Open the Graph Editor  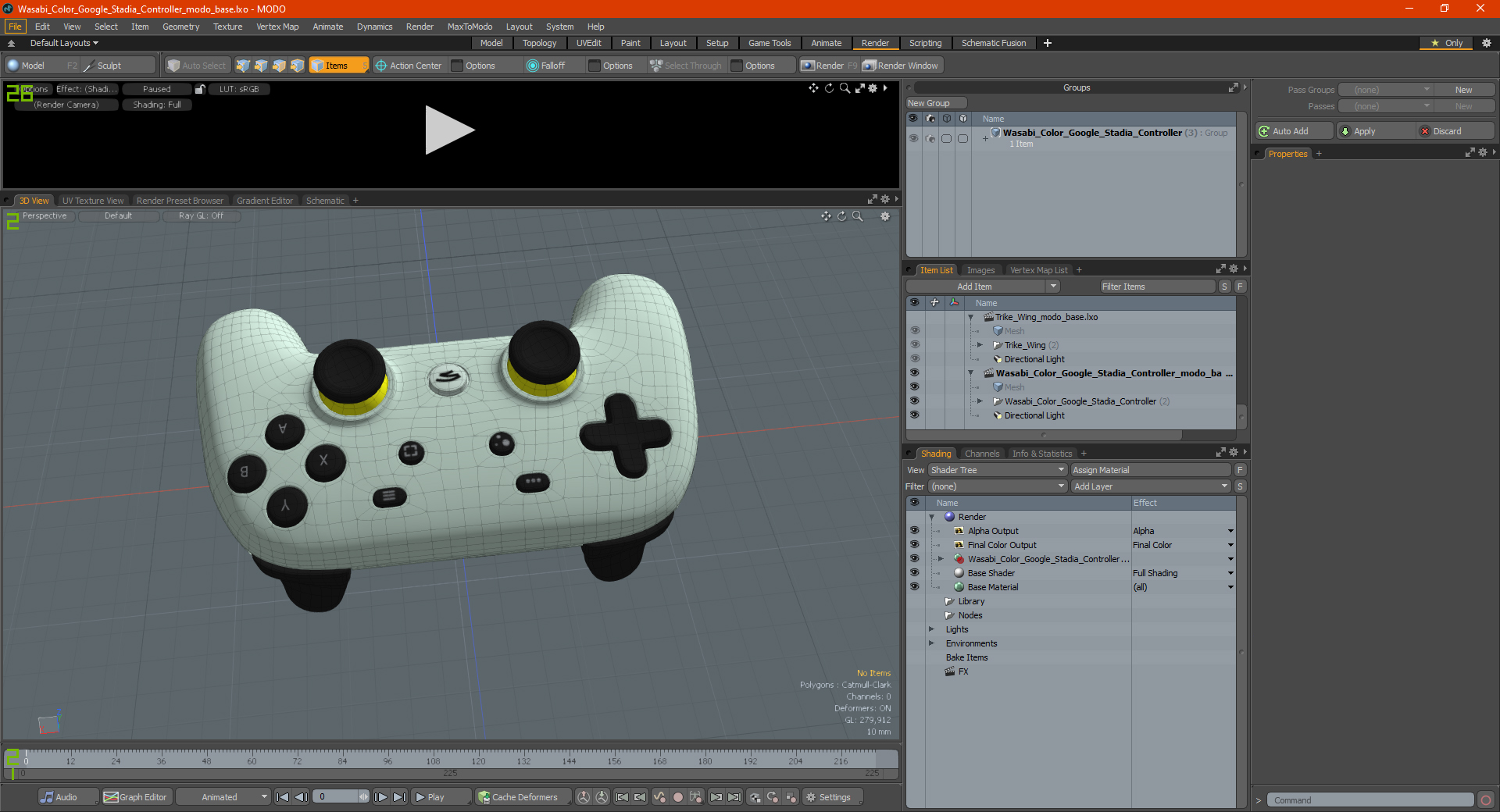pos(136,797)
